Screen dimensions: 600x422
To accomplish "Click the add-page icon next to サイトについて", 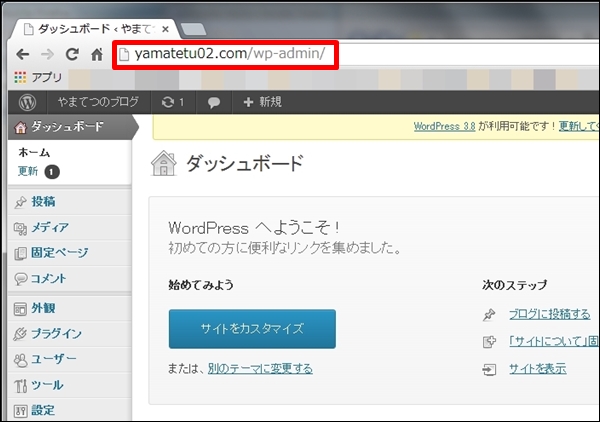I will click(x=489, y=342).
